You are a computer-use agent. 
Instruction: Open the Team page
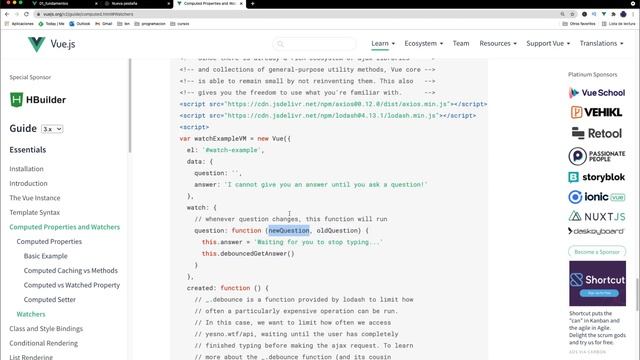tap(461, 43)
